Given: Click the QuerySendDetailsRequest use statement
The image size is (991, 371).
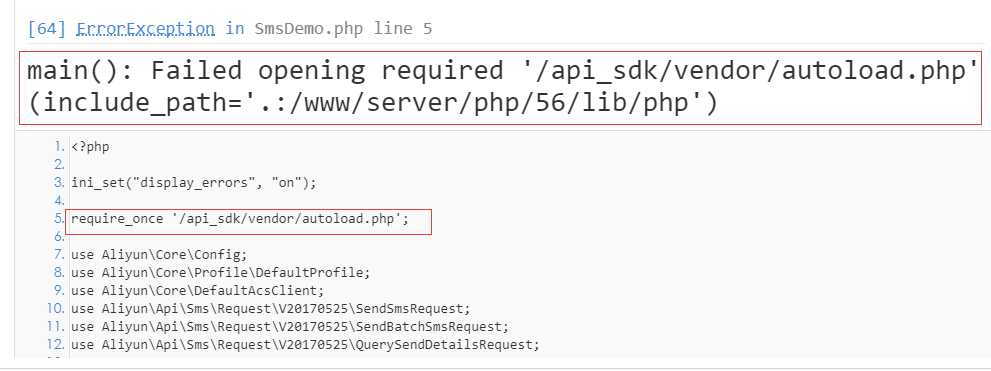Looking at the screenshot, I should 305,345.
